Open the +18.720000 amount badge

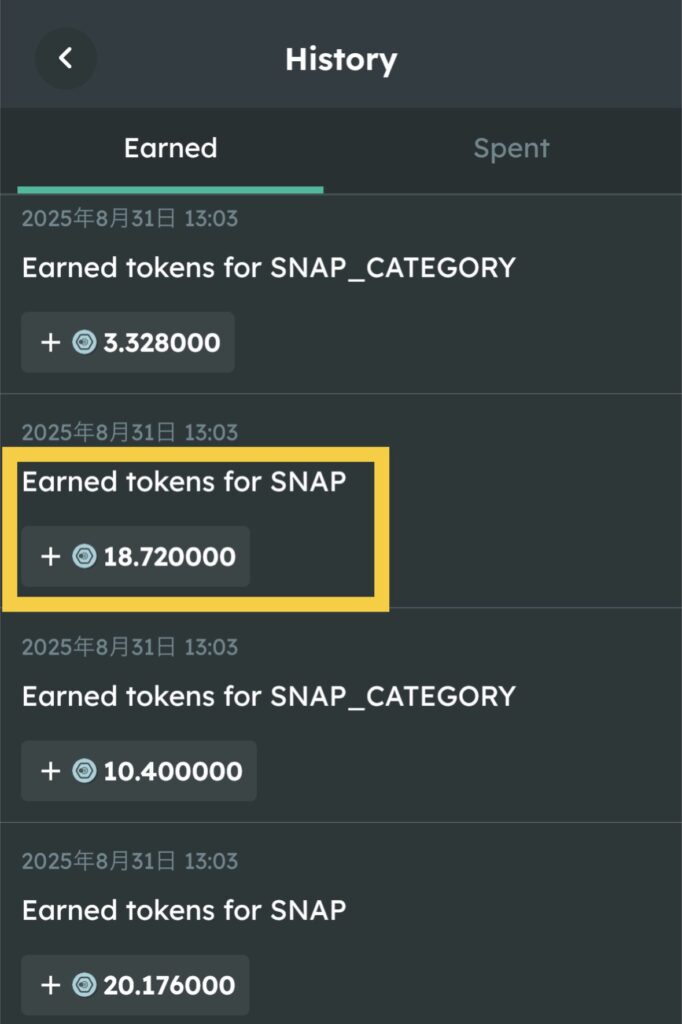pyautogui.click(x=135, y=557)
